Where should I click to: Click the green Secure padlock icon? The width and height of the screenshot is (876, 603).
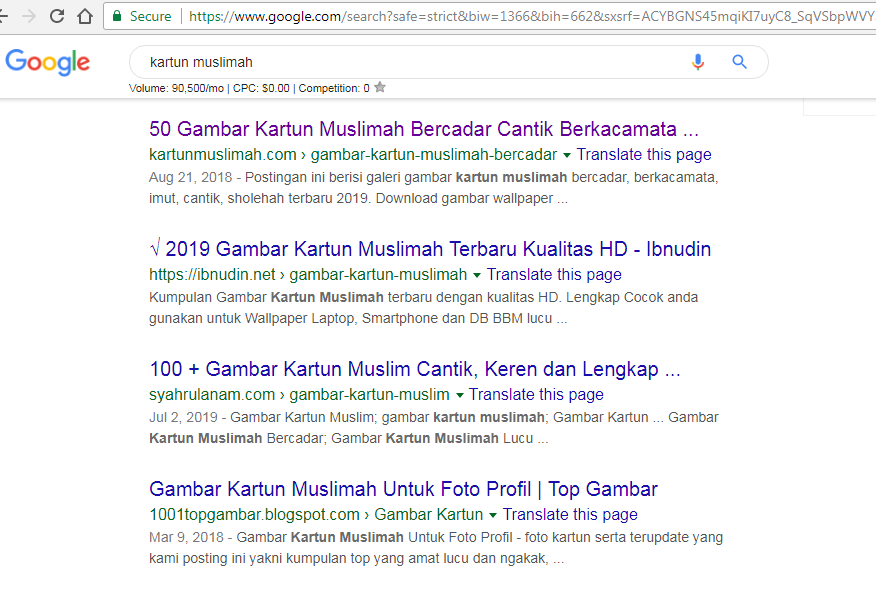(117, 16)
